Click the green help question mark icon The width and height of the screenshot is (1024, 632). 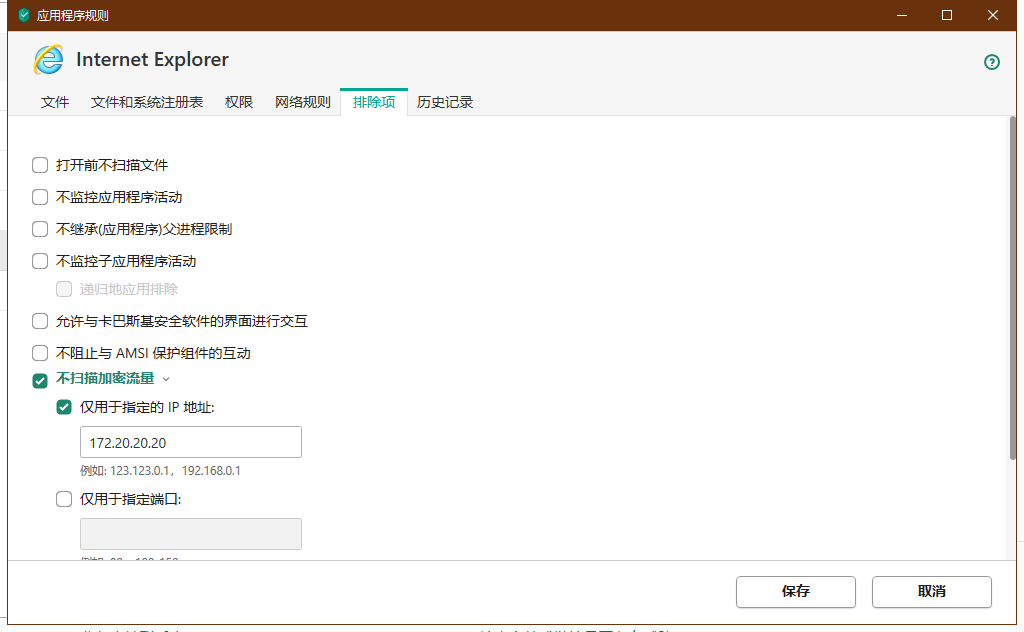[991, 62]
